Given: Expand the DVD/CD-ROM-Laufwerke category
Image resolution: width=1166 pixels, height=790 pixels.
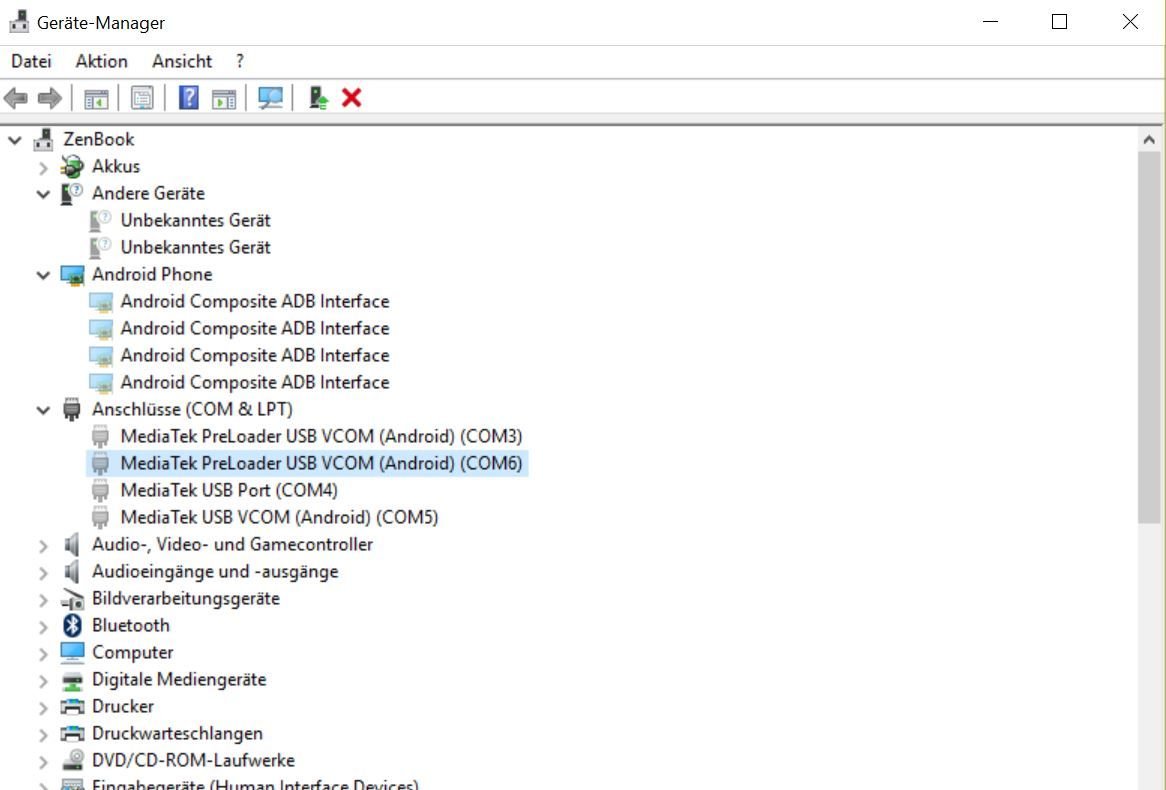Looking at the screenshot, I should [x=43, y=762].
